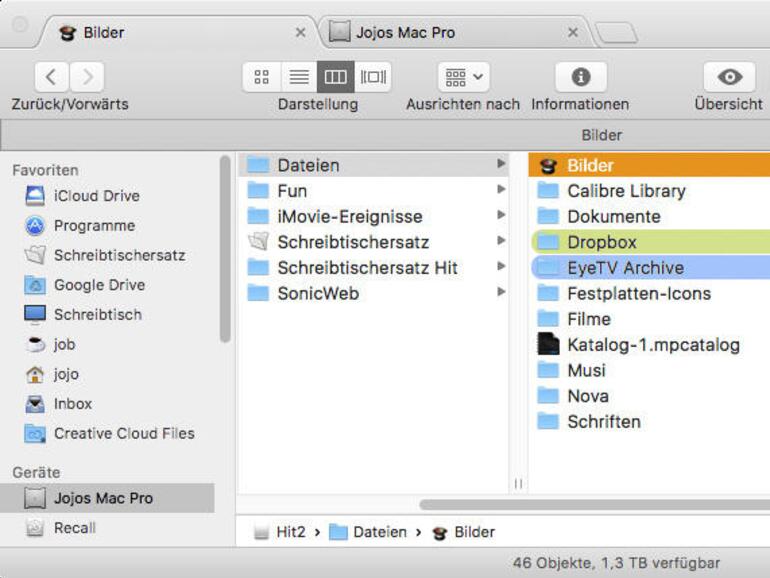Select the Festplatten-Icons folder
The height and width of the screenshot is (578, 770).
click(649, 294)
